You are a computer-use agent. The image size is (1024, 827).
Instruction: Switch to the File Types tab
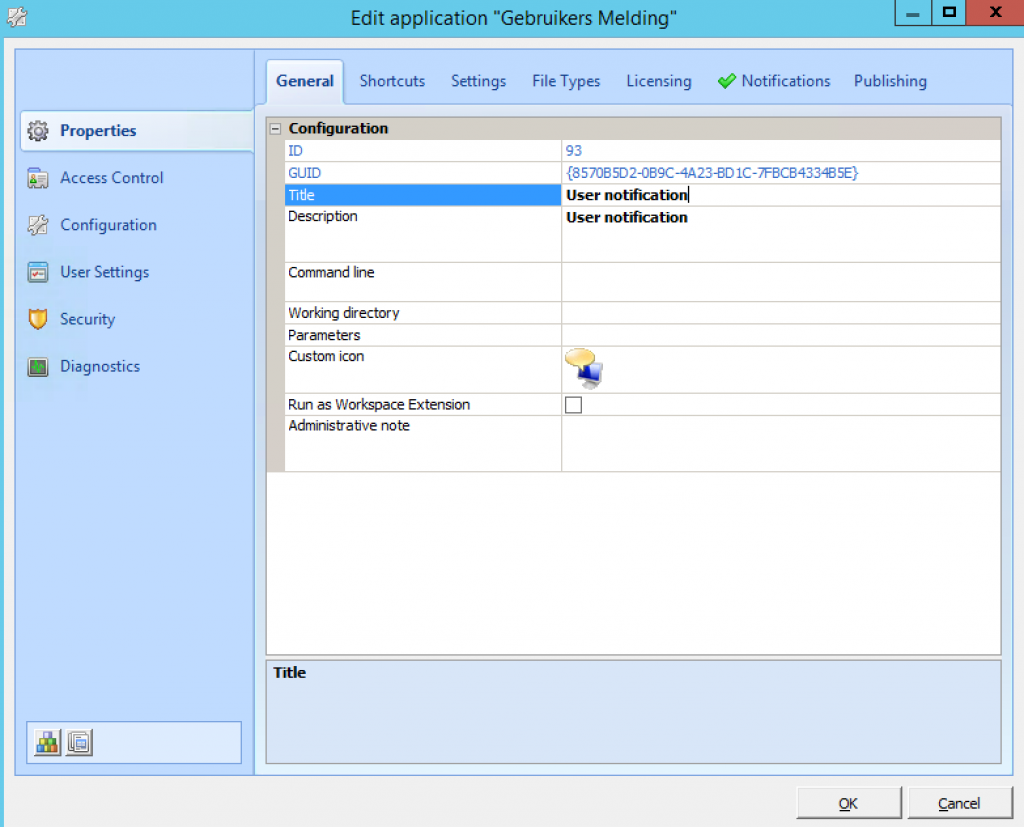point(565,81)
